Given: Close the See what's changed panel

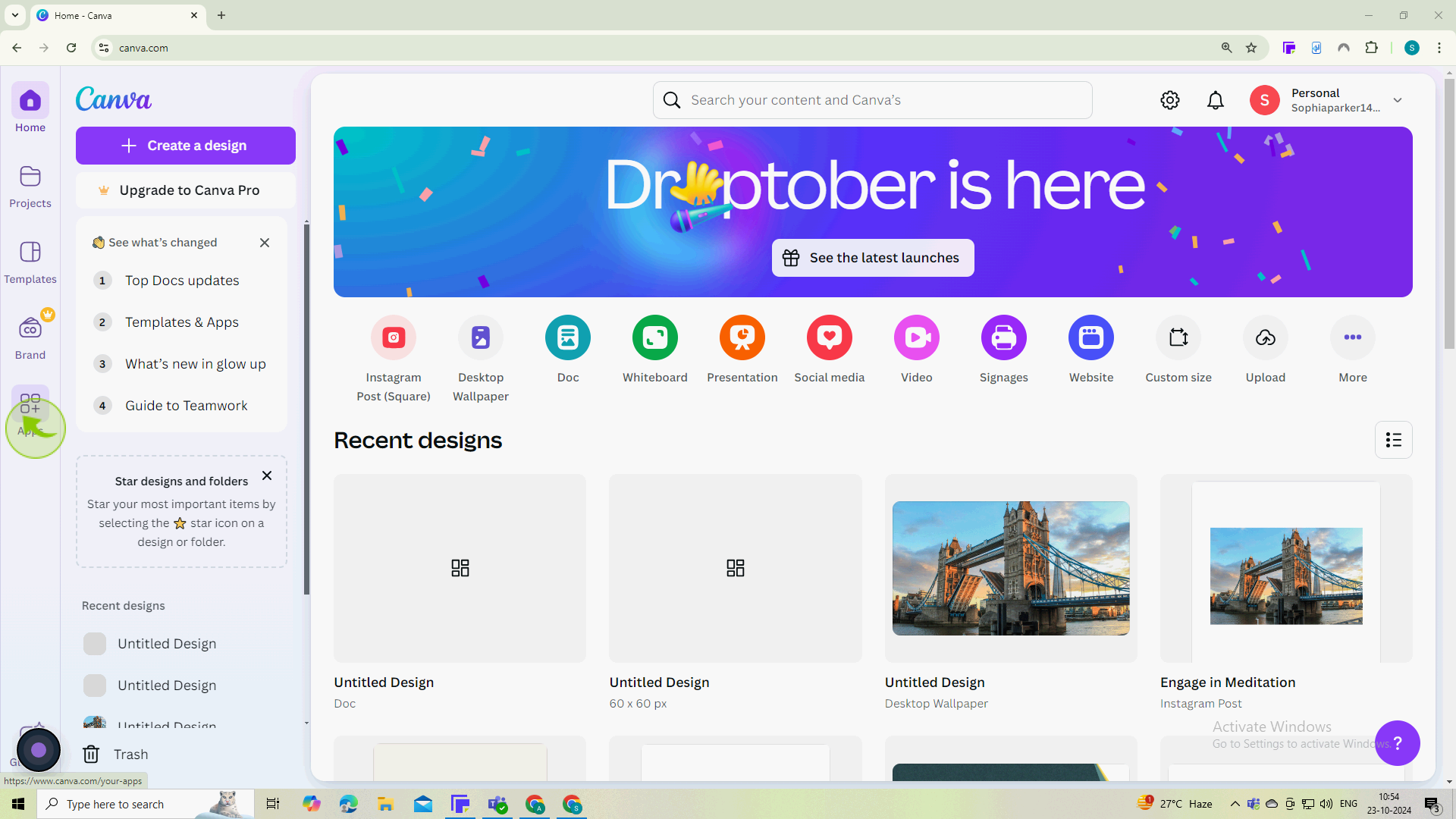Looking at the screenshot, I should coord(265,243).
